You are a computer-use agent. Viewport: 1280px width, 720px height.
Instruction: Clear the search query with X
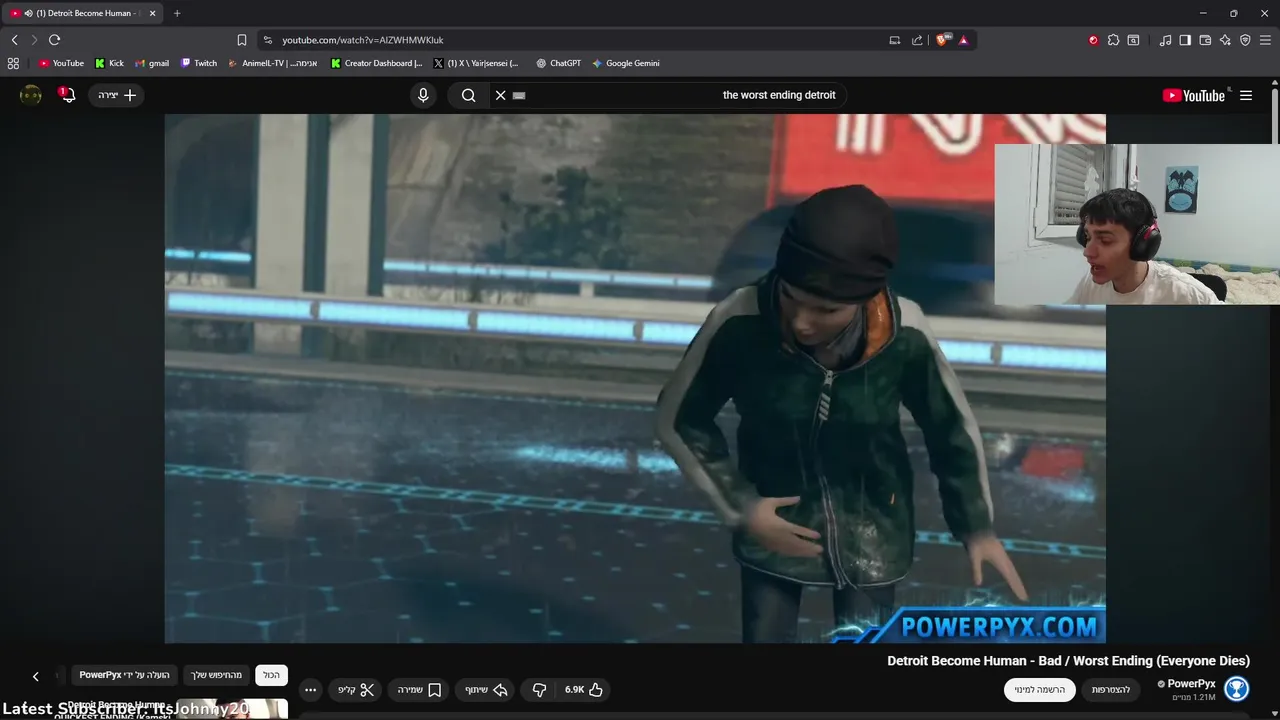(500, 95)
